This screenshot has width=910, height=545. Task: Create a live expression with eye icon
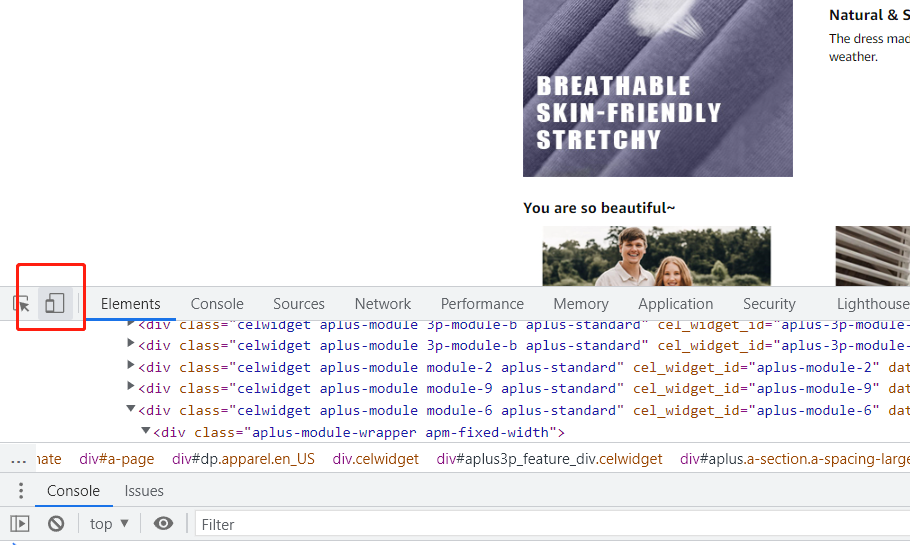coord(164,524)
